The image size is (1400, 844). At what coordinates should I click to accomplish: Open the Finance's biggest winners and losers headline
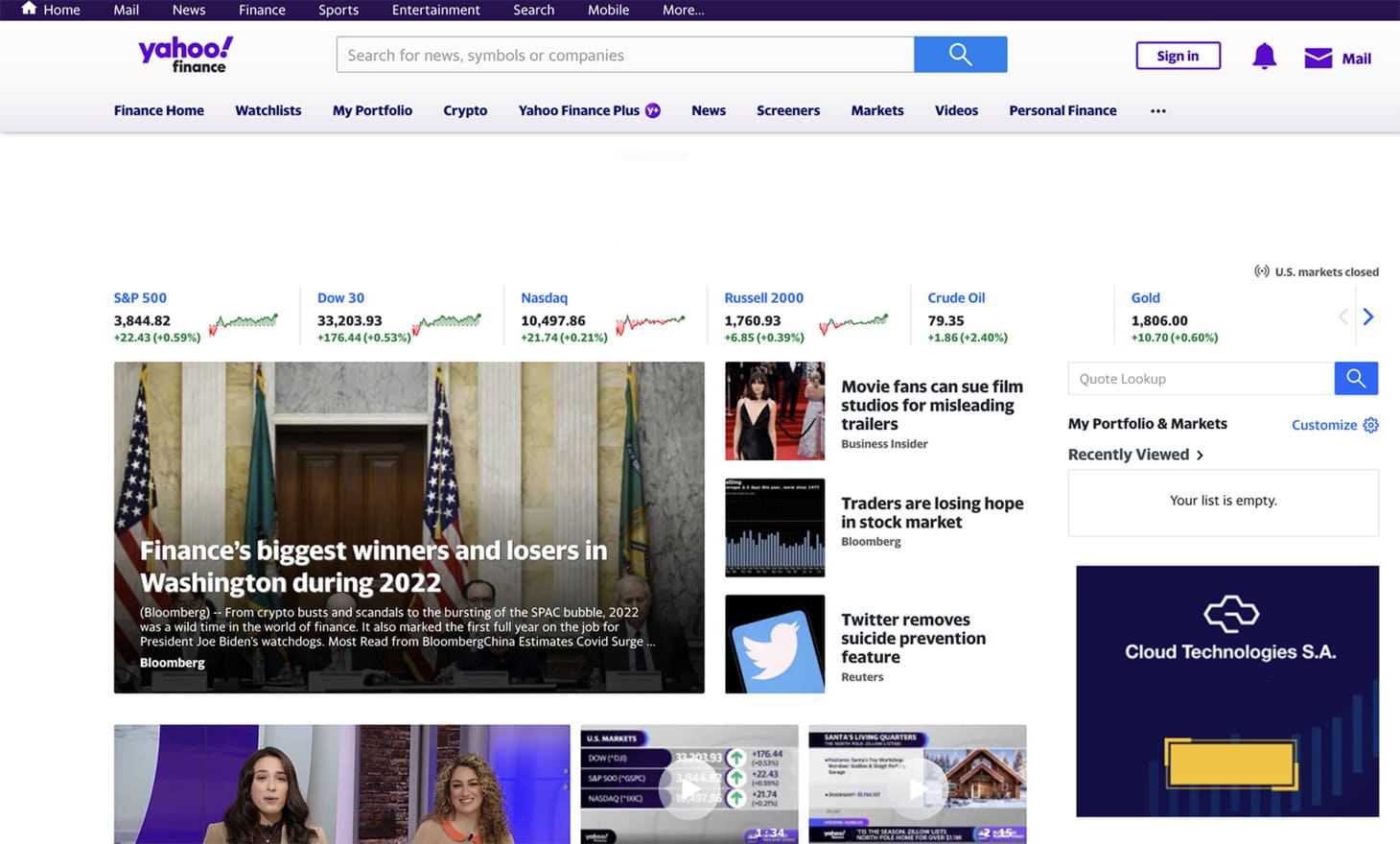(x=373, y=567)
